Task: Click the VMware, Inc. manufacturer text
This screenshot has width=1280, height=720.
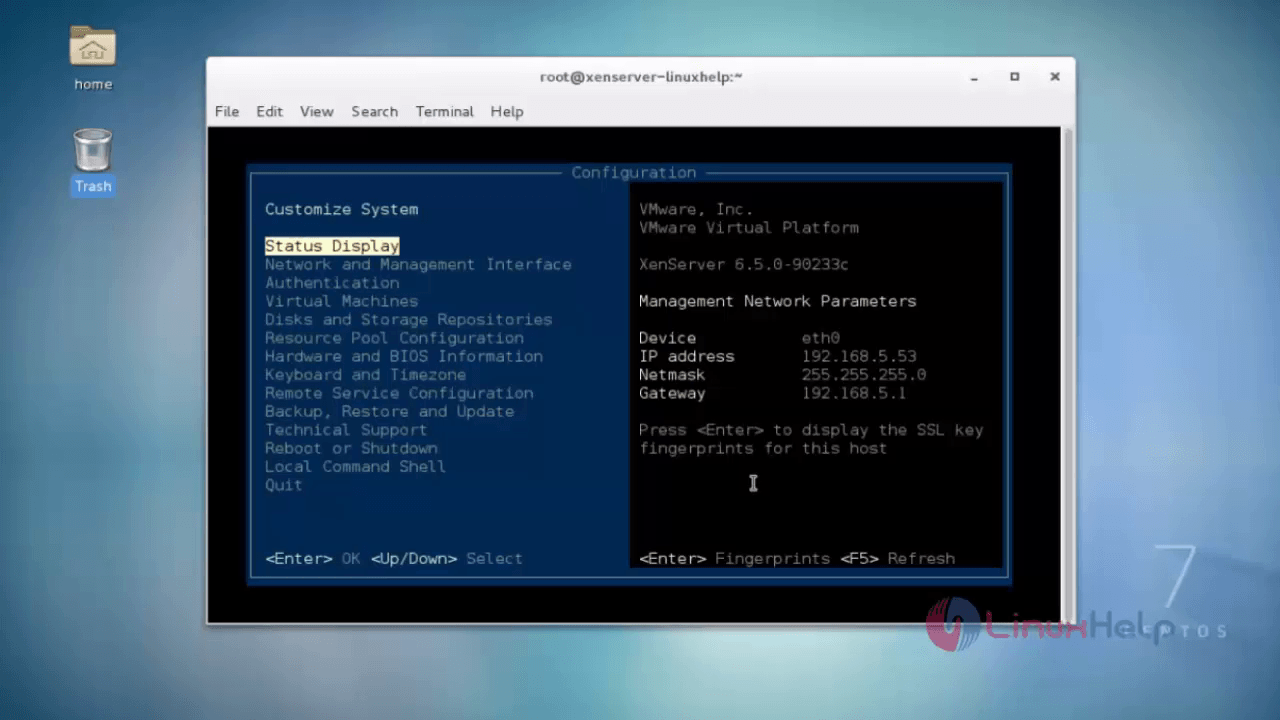Action: tap(696, 209)
